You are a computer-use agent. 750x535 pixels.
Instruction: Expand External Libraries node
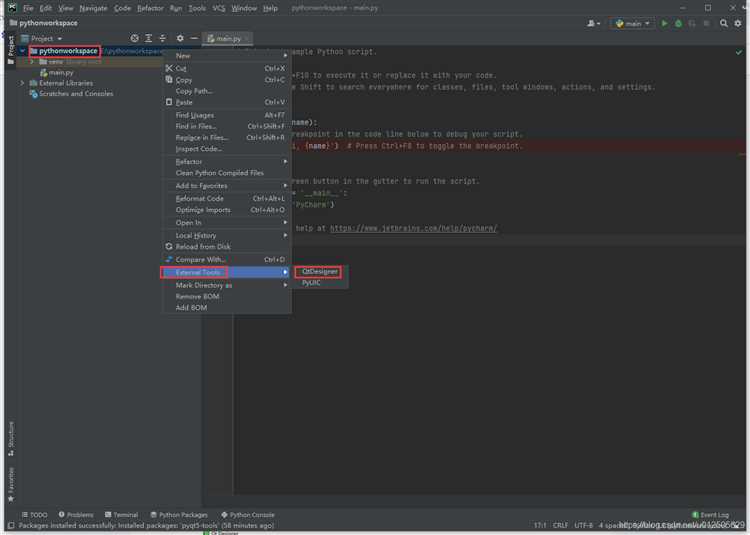(22, 83)
